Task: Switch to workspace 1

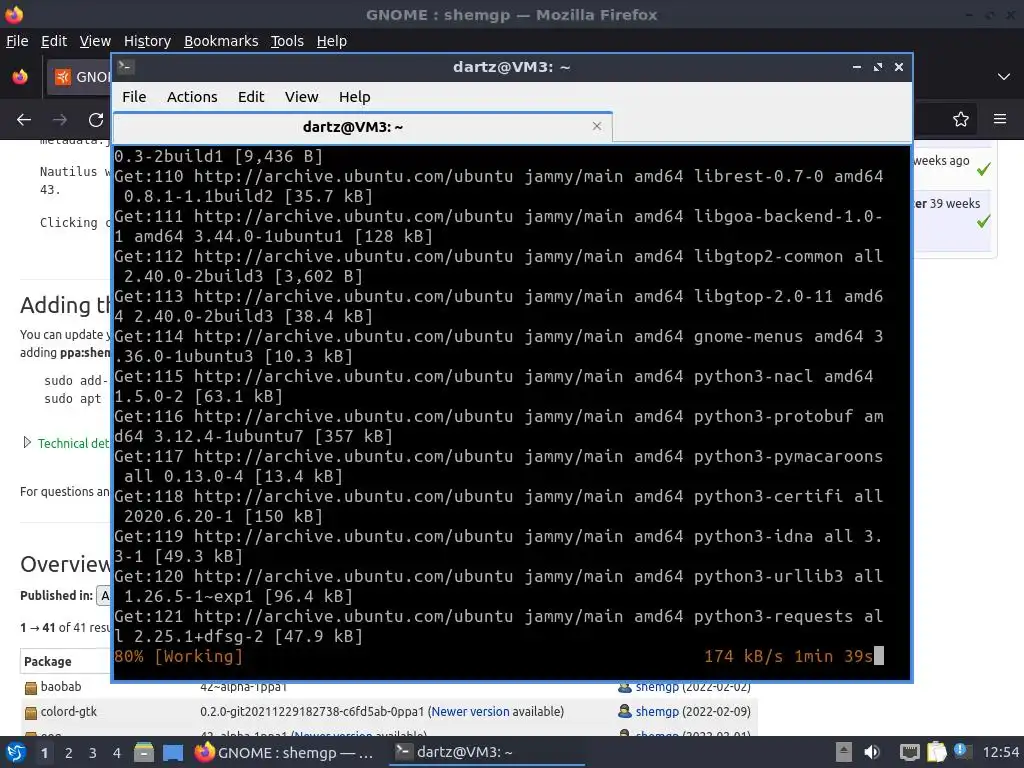Action: (44, 753)
